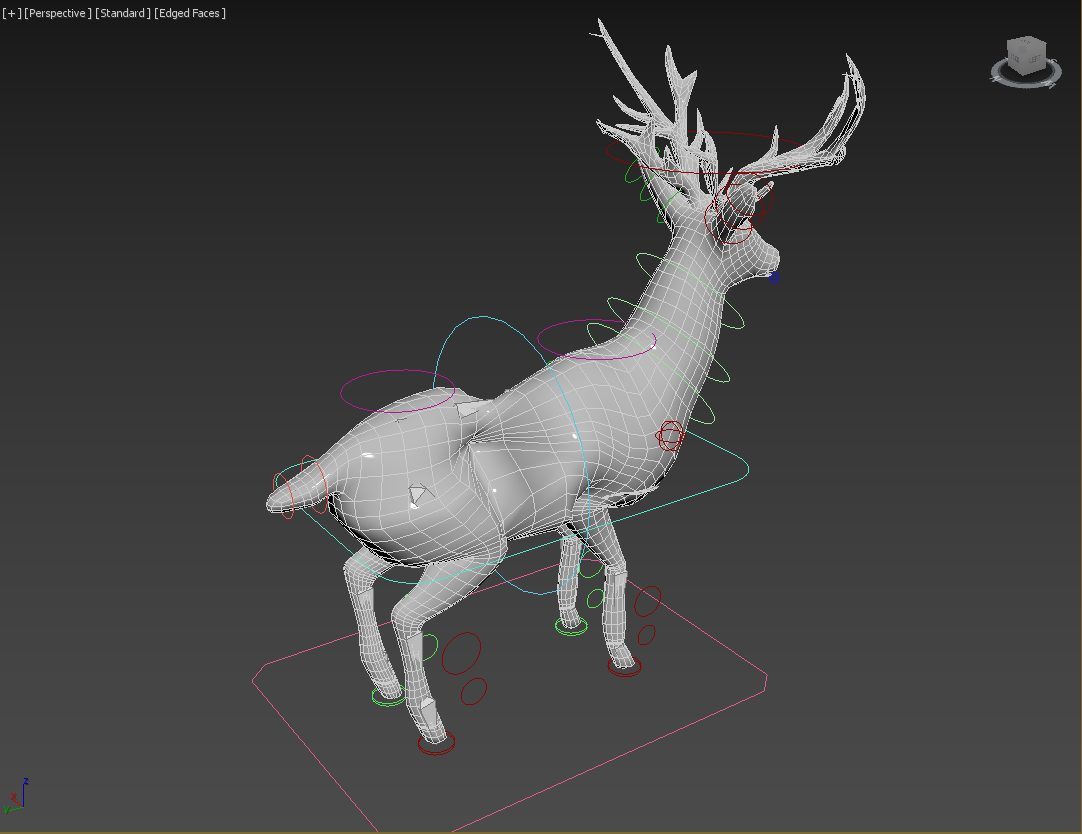
Task: Click the ViewCube to reorient the view
Action: click(x=1026, y=57)
